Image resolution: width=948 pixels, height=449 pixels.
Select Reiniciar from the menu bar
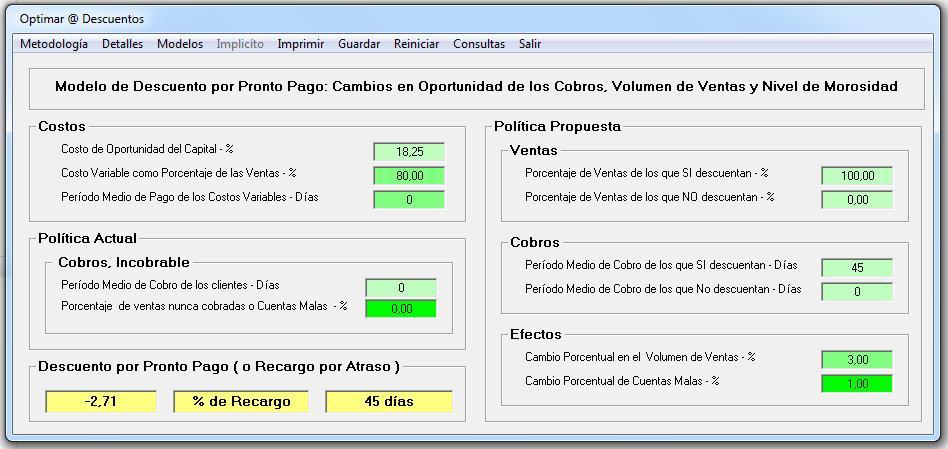coord(416,44)
